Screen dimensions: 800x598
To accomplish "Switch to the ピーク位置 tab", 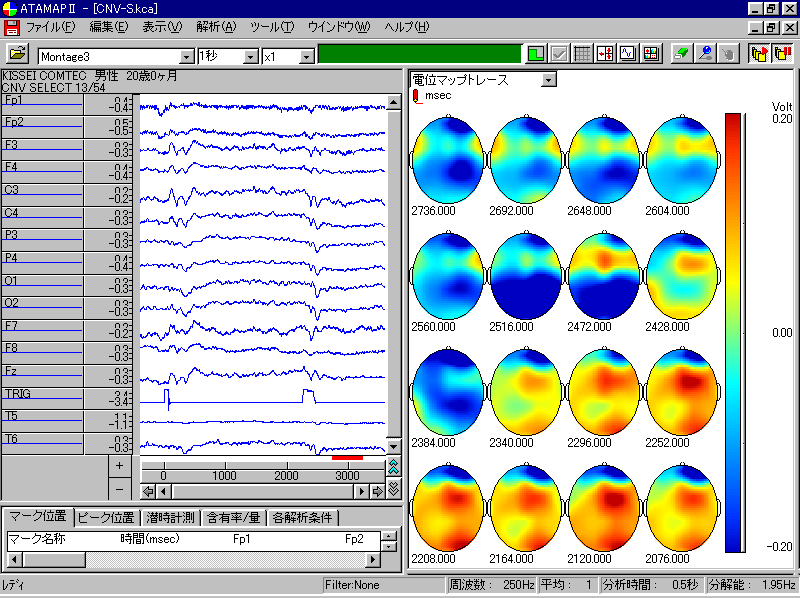I will [107, 517].
